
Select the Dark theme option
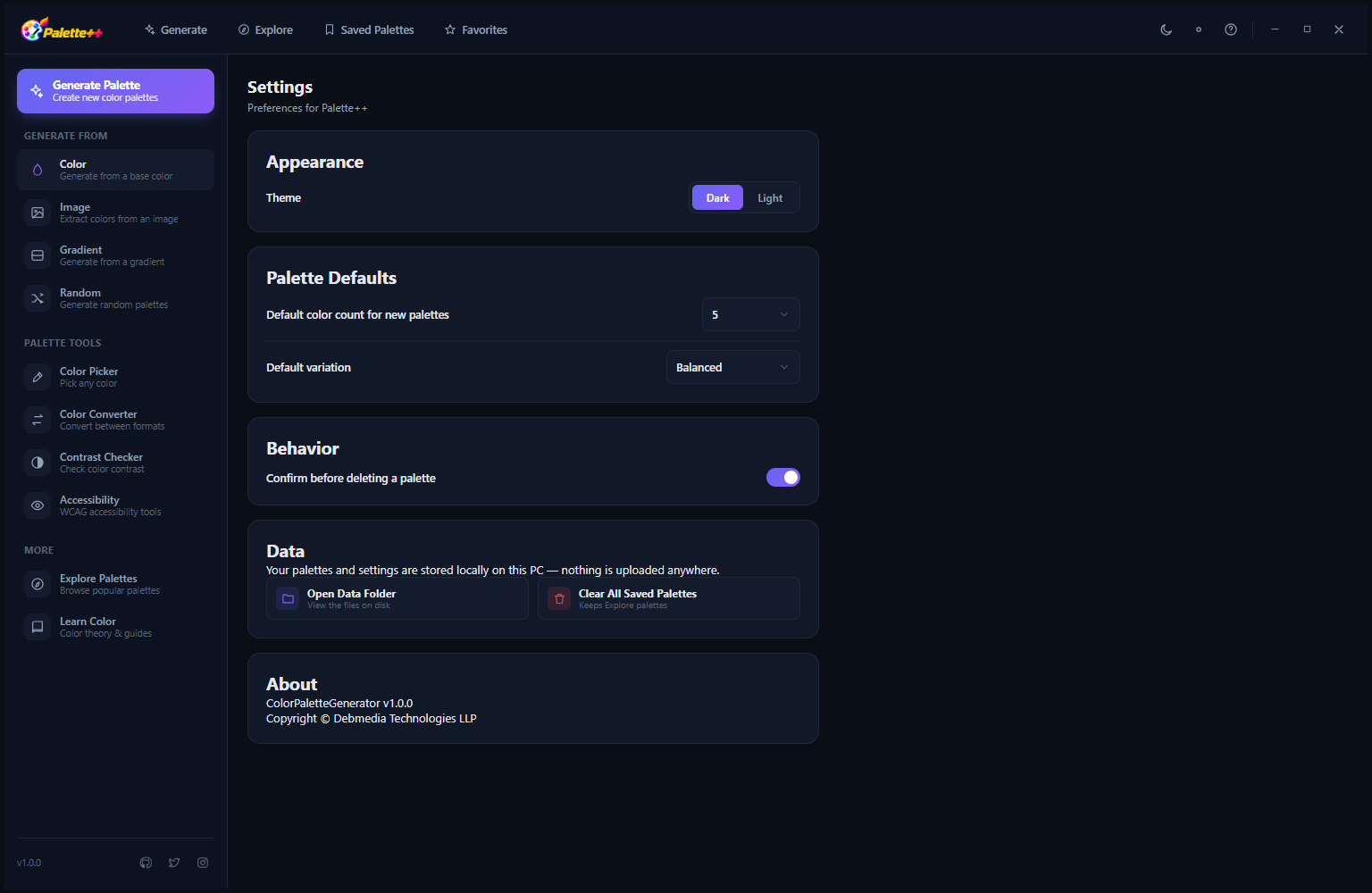pyautogui.click(x=717, y=198)
